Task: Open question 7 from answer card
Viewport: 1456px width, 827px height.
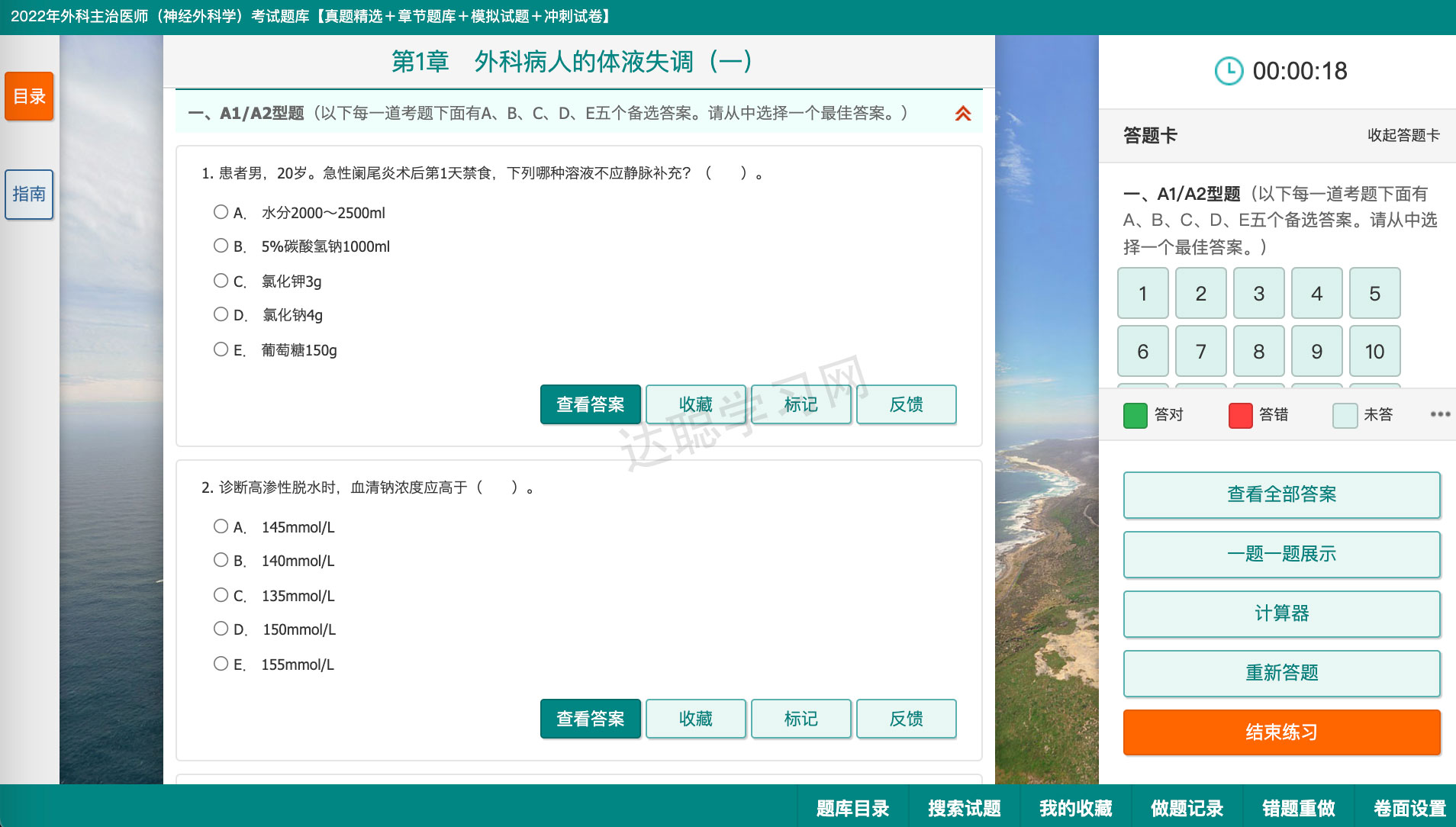Action: point(1201,352)
